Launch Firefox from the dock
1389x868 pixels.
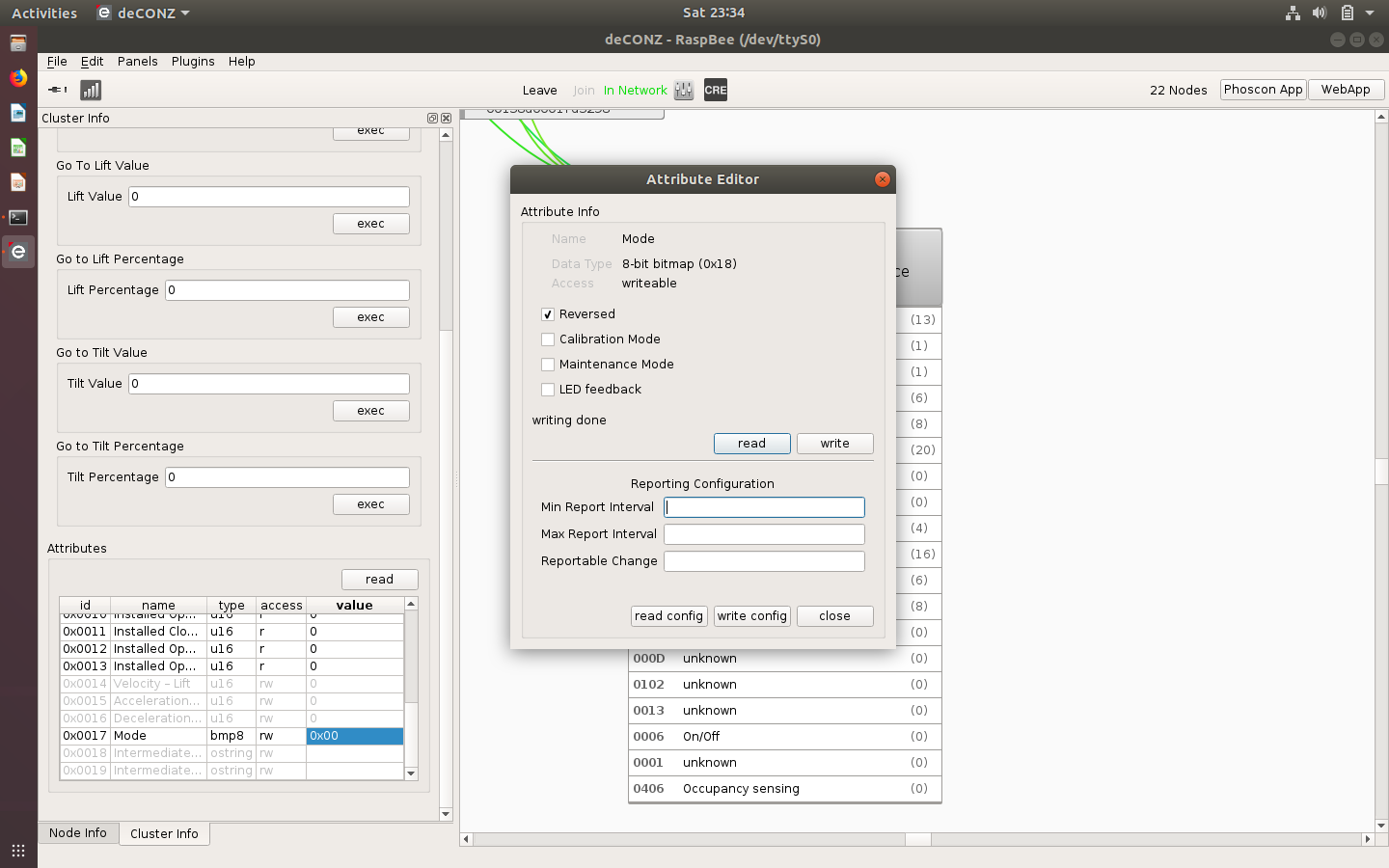[x=18, y=78]
